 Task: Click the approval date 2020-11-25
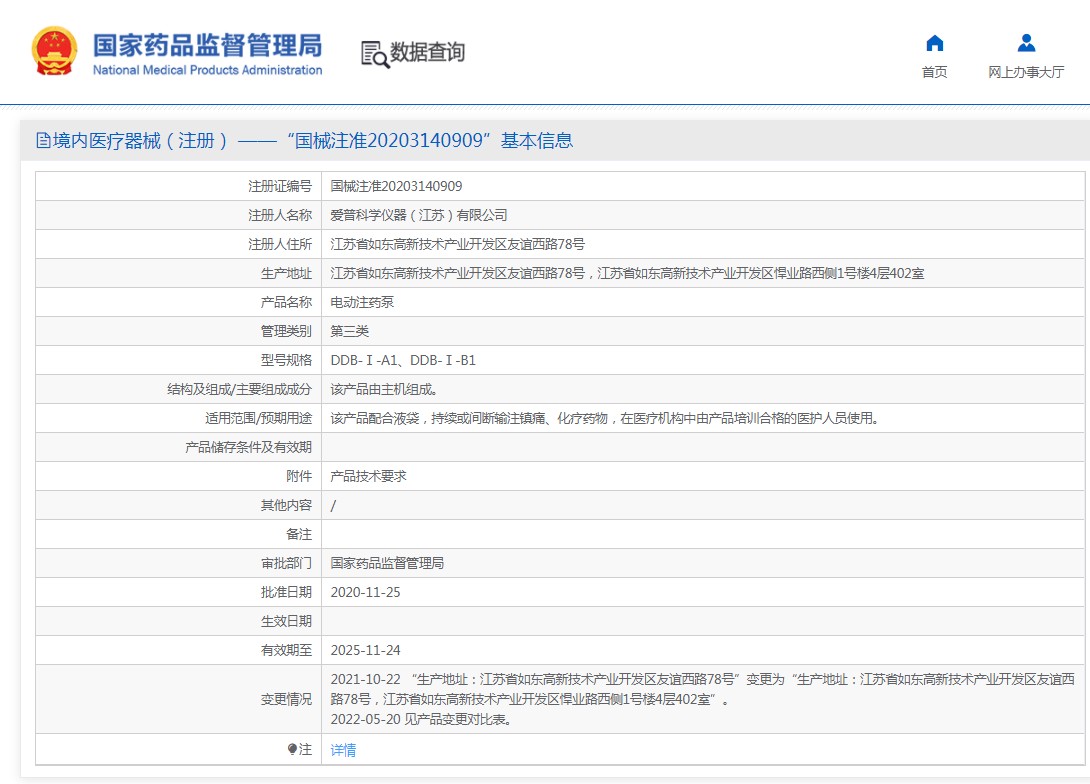[365, 592]
